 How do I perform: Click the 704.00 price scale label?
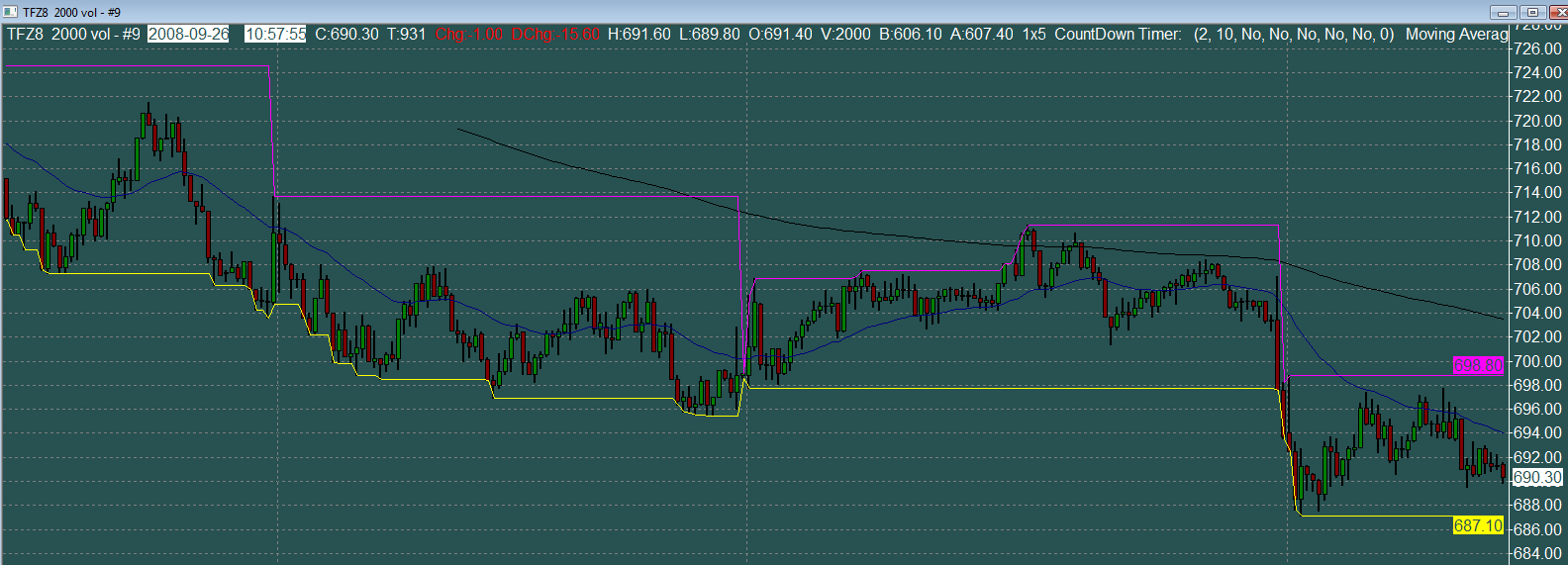1538,313
